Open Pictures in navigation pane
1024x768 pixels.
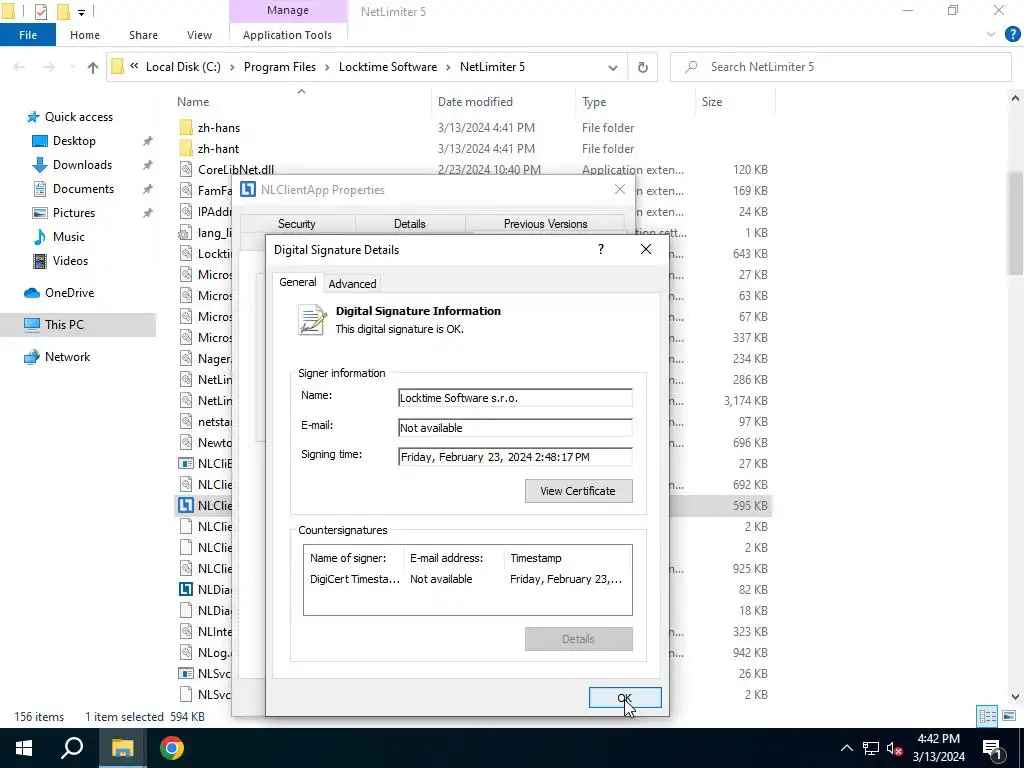click(x=73, y=213)
